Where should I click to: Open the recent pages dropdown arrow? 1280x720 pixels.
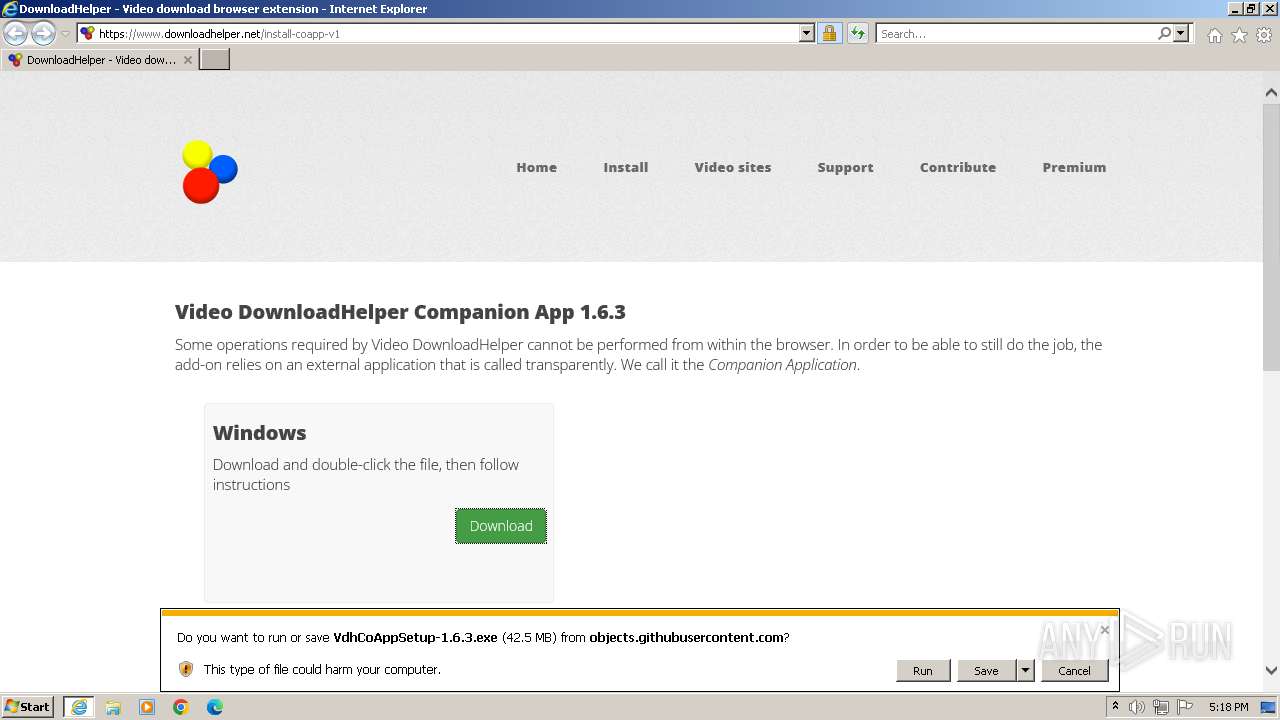65,34
